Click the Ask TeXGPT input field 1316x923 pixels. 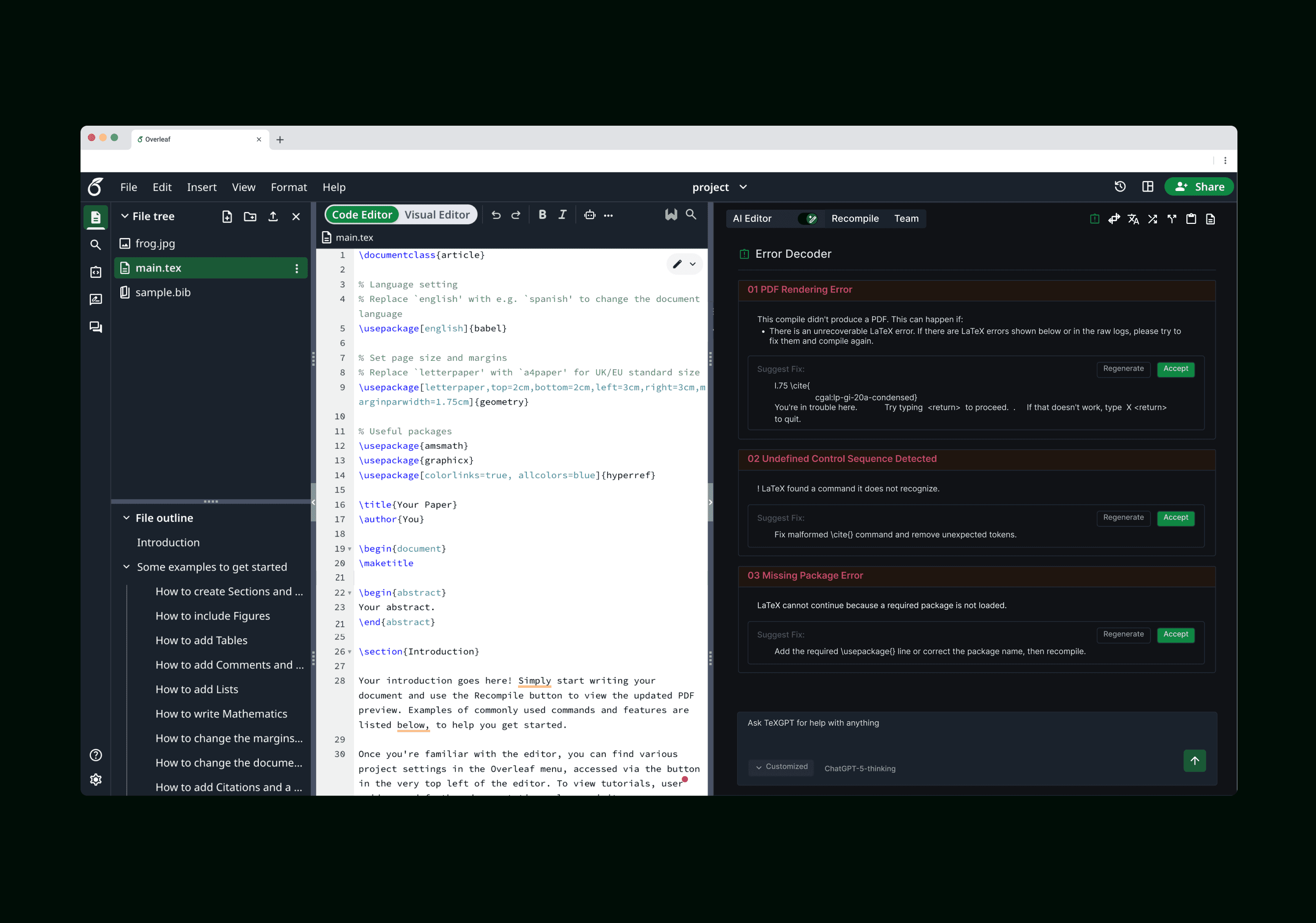coord(963,732)
